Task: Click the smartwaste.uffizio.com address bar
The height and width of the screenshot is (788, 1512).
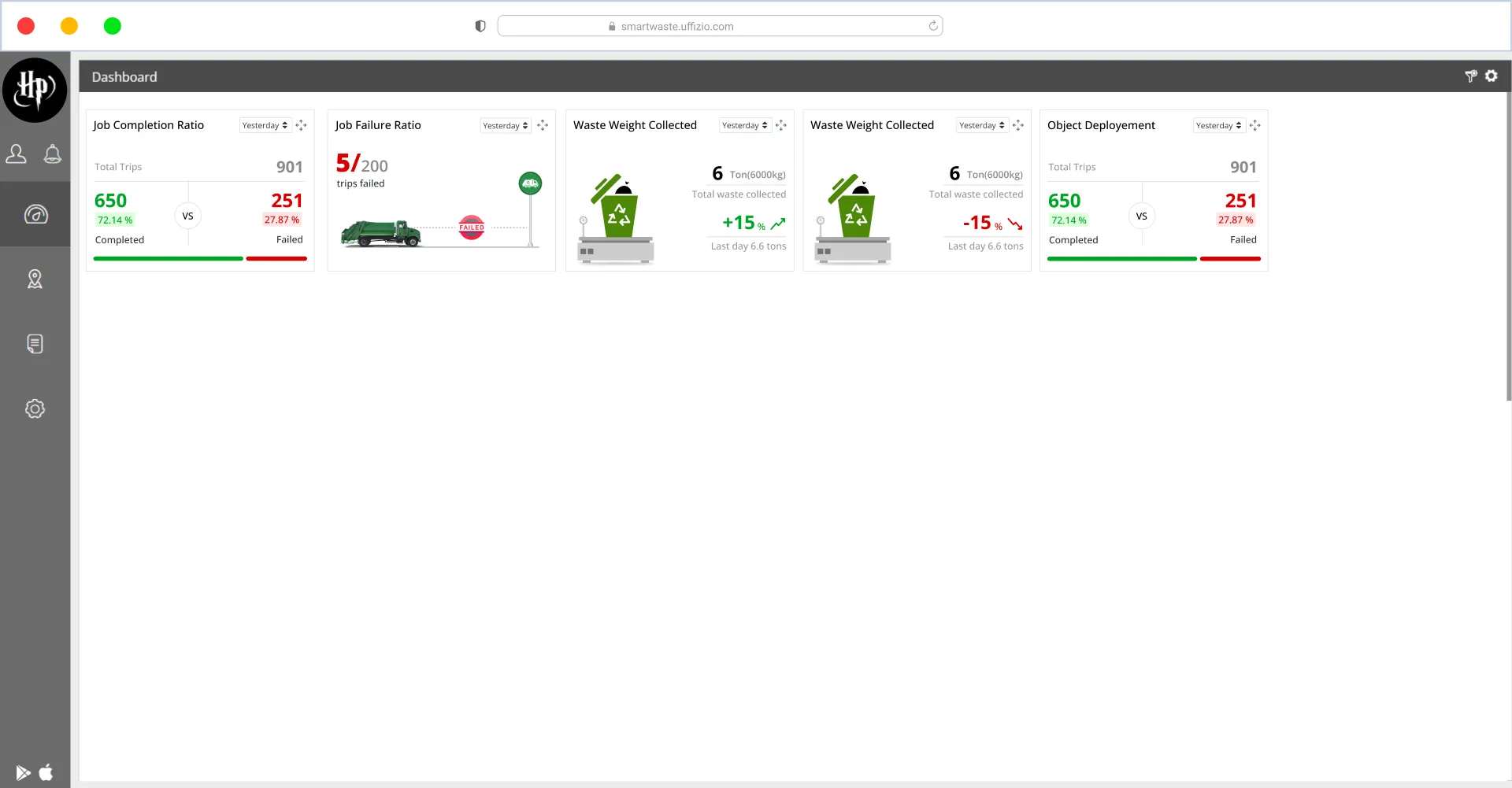Action: click(x=677, y=26)
